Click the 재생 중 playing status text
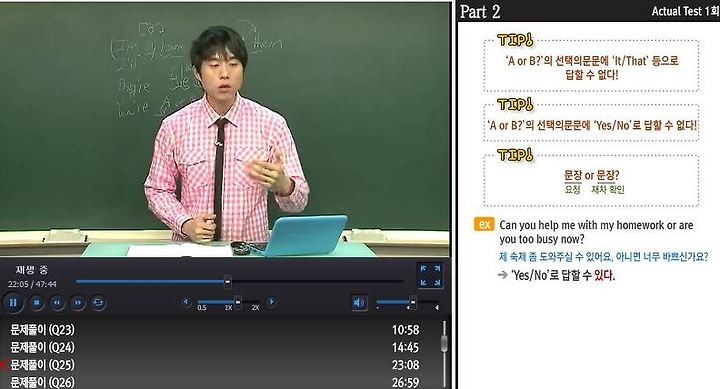The width and height of the screenshot is (720, 389). 31,270
